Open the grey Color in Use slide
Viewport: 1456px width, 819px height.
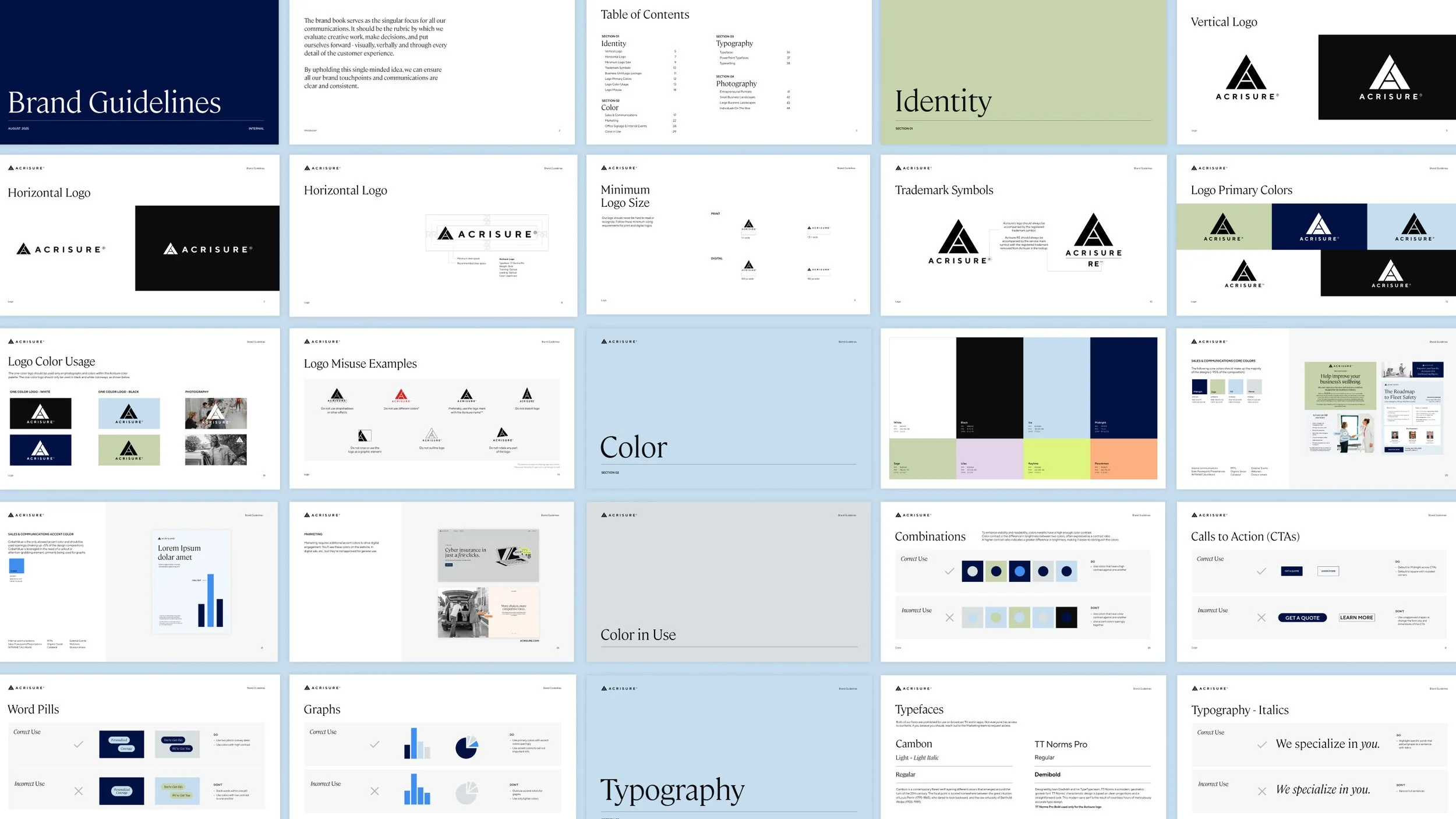(729, 581)
